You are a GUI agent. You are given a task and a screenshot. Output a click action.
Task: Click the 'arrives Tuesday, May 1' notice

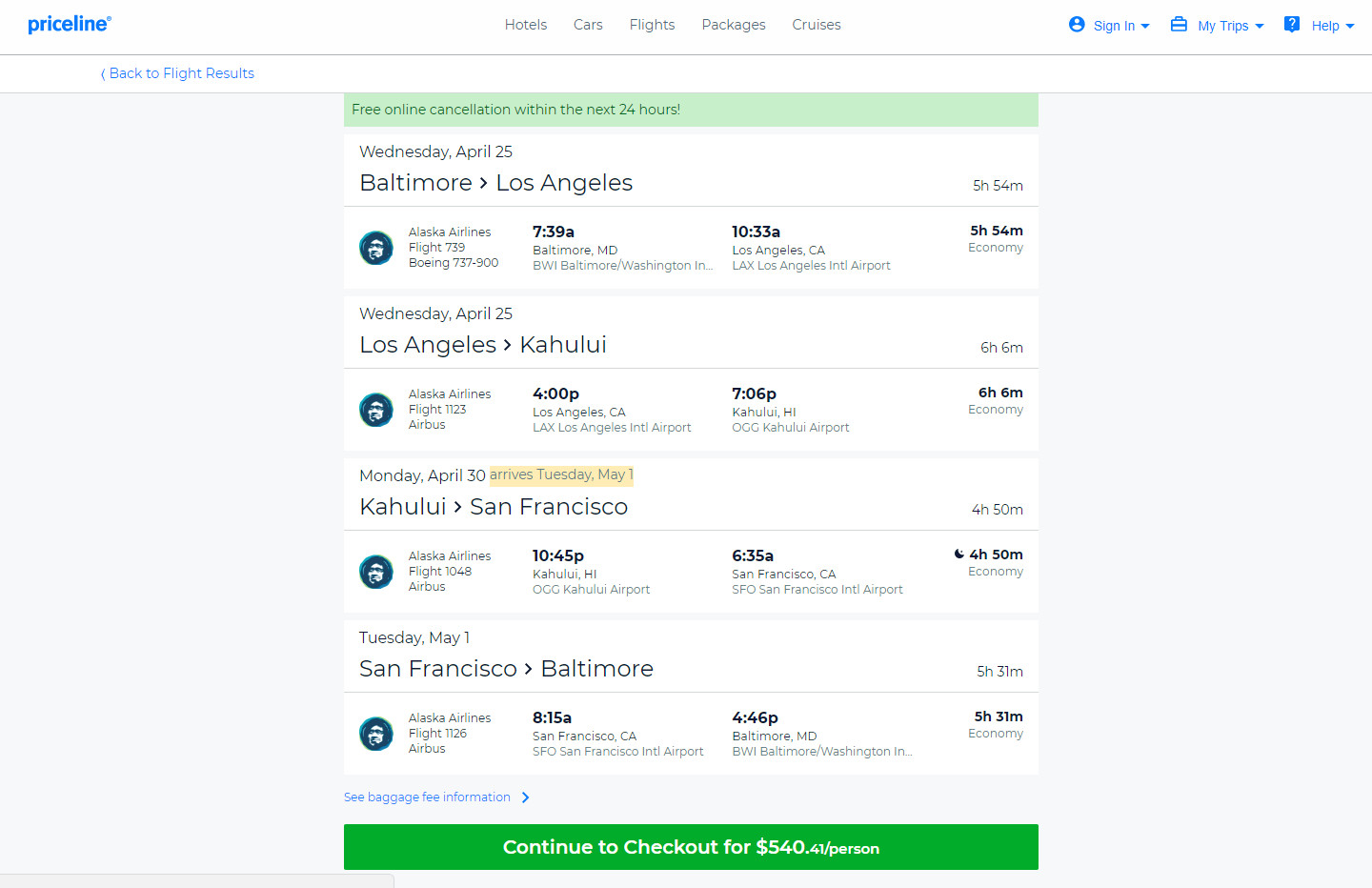[x=561, y=474]
